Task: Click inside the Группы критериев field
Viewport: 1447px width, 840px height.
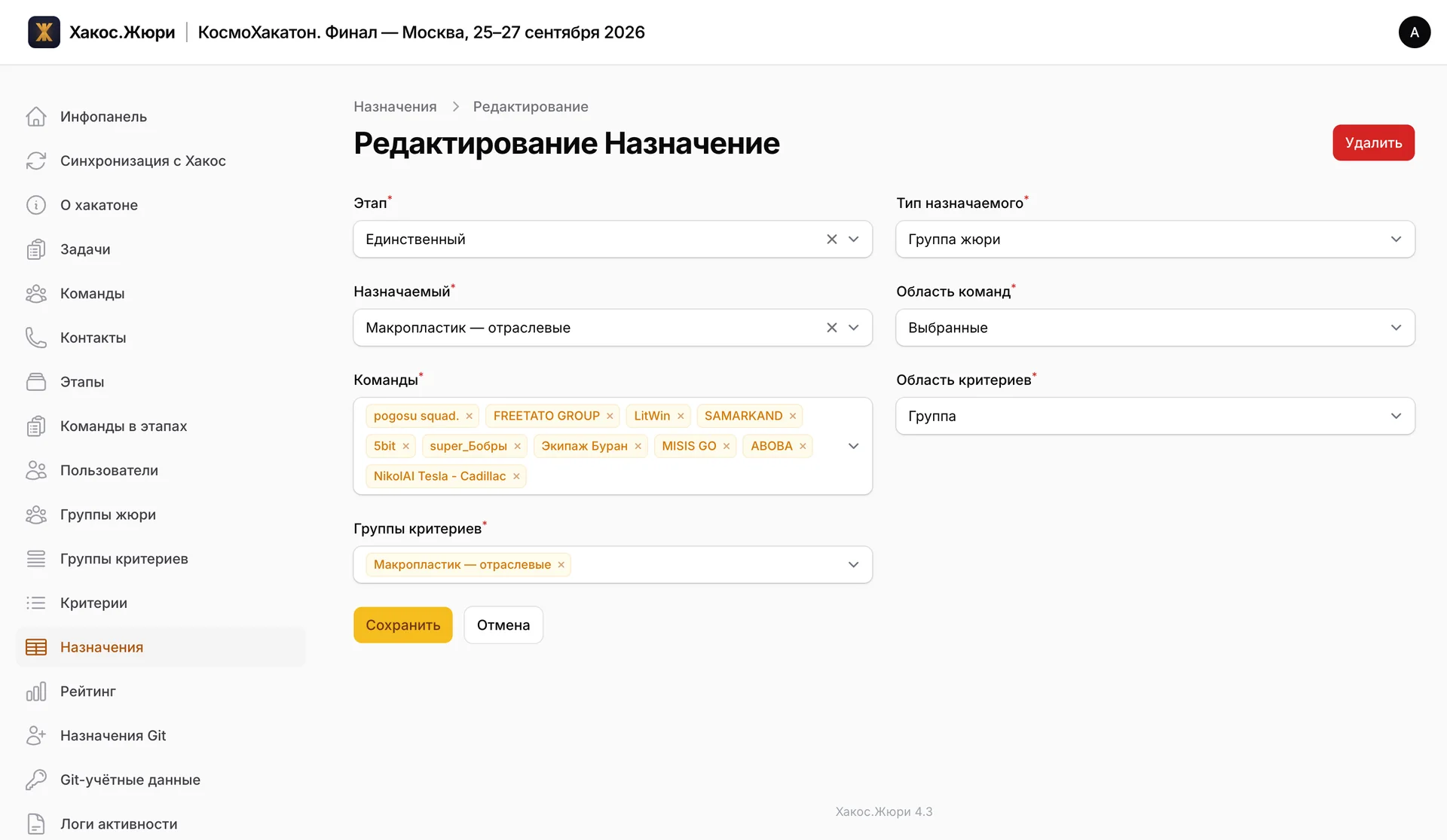Action: [x=613, y=564]
